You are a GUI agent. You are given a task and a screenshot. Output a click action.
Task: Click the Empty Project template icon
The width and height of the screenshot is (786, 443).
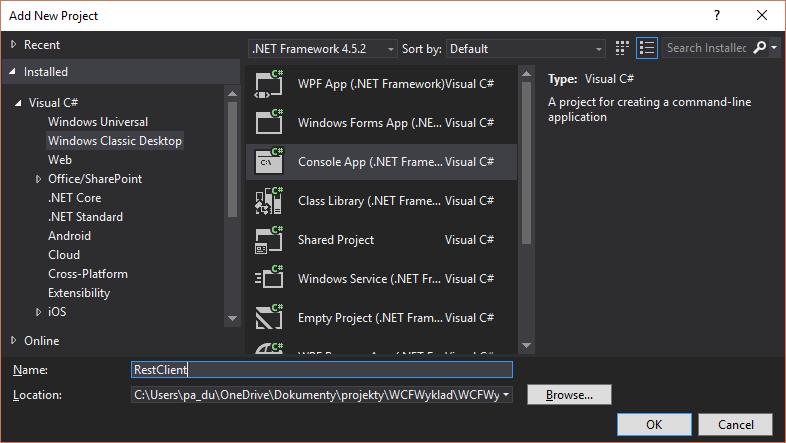coord(269,318)
